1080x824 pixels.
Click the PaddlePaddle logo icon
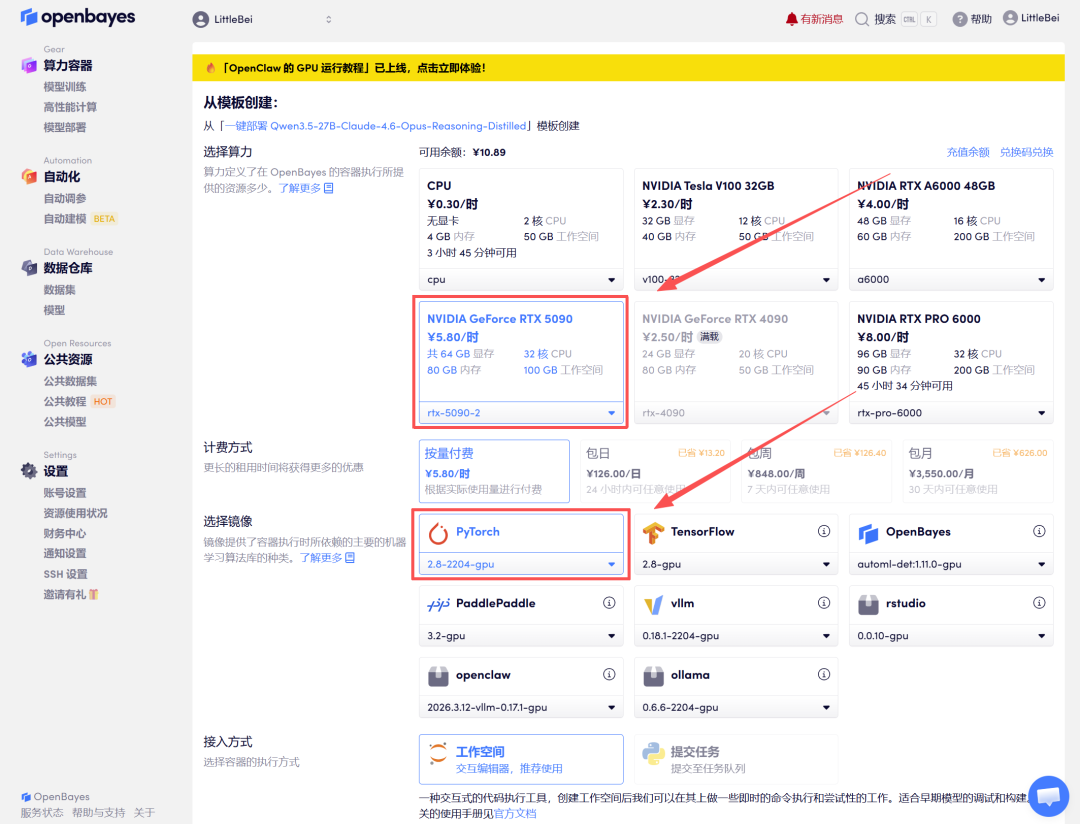(x=438, y=604)
